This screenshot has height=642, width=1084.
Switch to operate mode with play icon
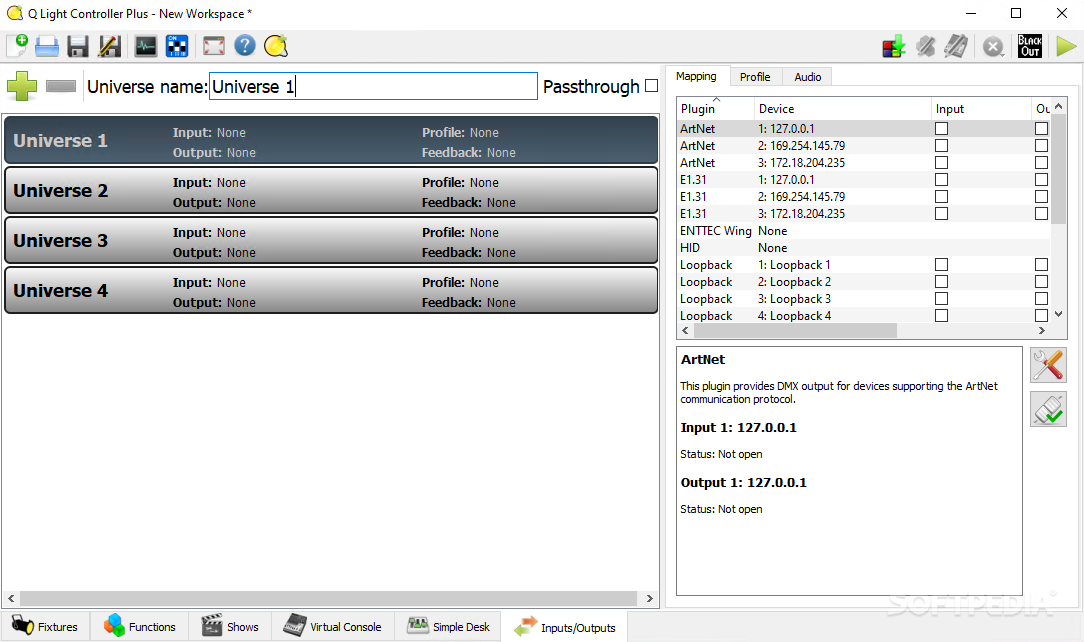(x=1066, y=46)
